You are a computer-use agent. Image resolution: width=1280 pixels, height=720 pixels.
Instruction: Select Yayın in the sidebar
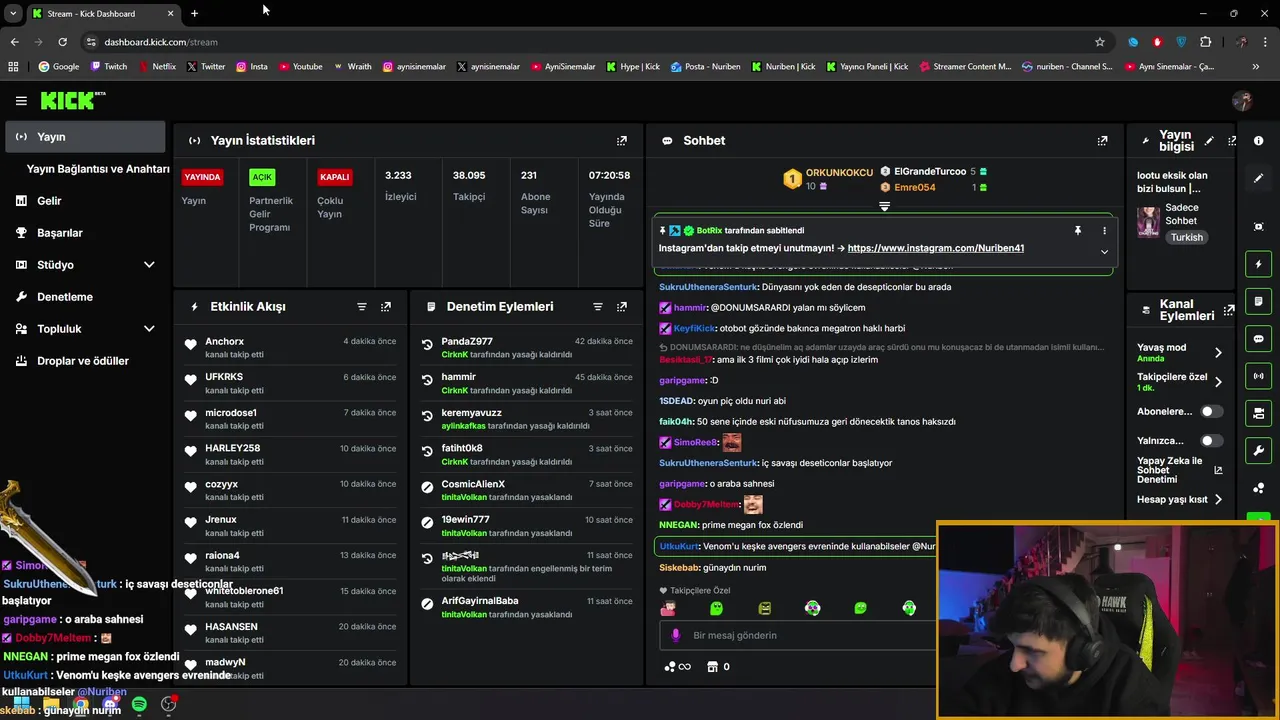85,137
